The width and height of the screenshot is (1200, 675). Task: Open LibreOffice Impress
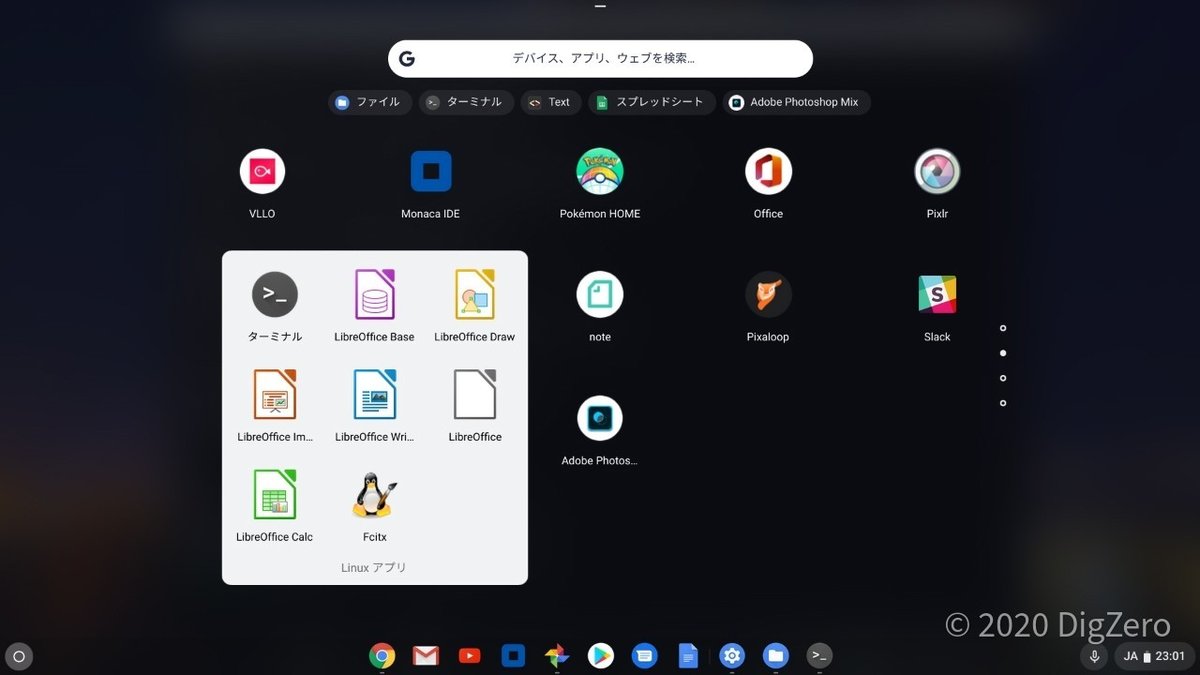click(x=275, y=395)
